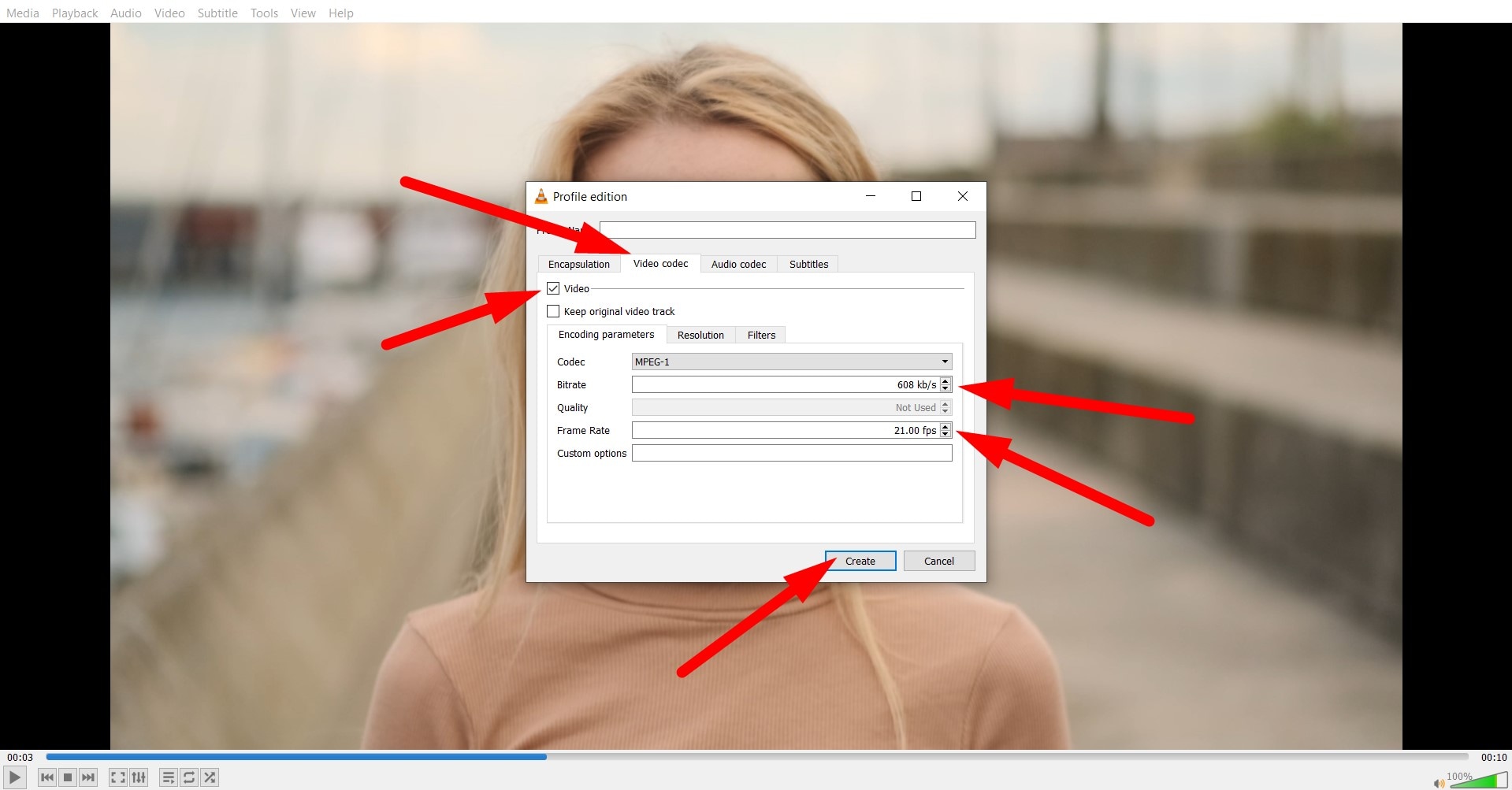Skip to the previous media track
1512x790 pixels.
[x=47, y=777]
